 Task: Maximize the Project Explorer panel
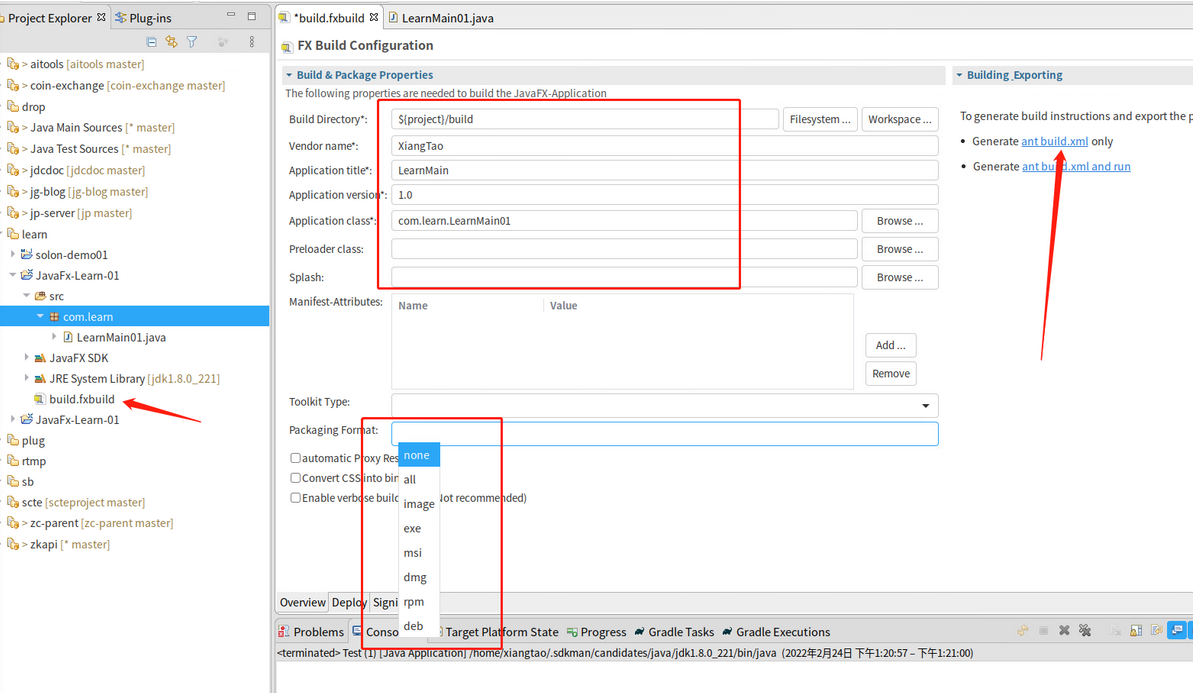[x=252, y=15]
